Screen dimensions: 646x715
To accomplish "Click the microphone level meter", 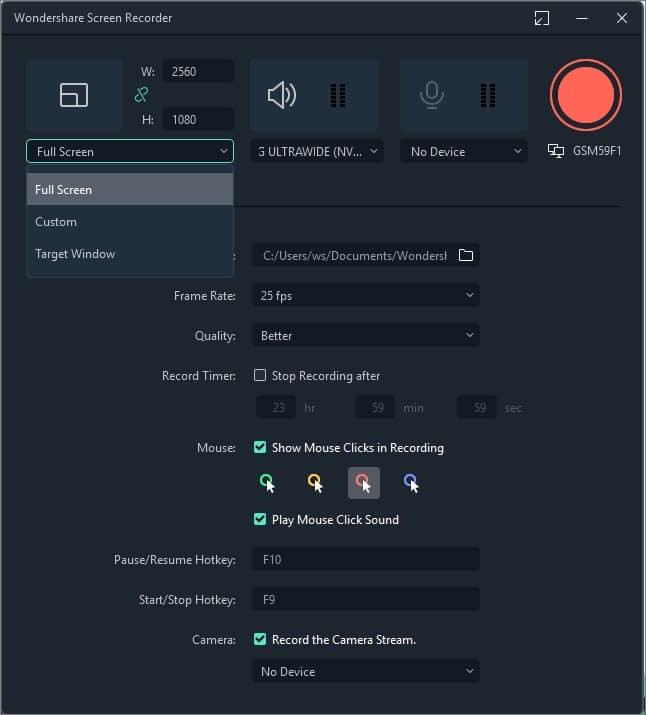I will pos(488,95).
